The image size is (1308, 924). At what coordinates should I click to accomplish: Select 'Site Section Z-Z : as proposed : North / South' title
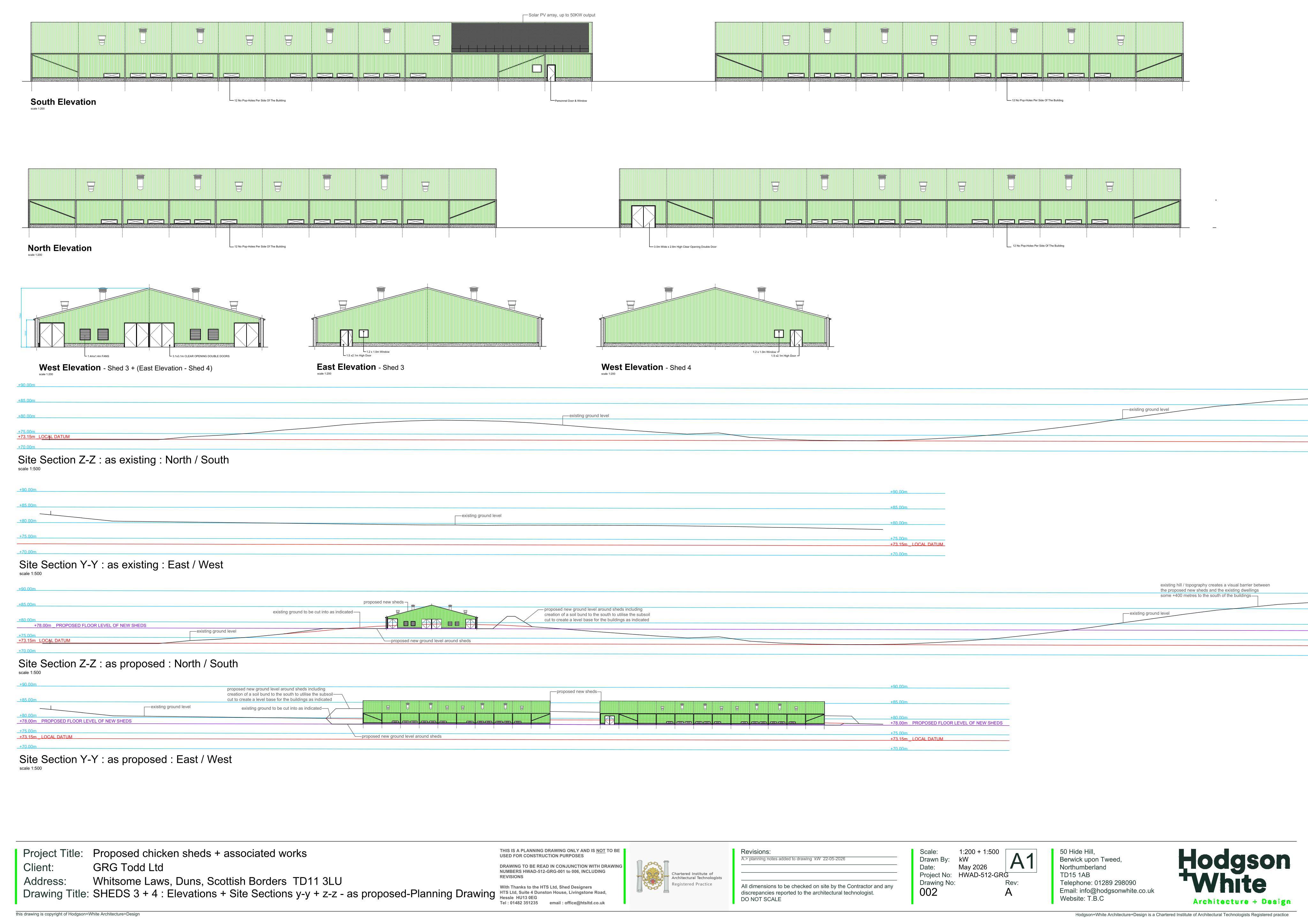pos(128,664)
